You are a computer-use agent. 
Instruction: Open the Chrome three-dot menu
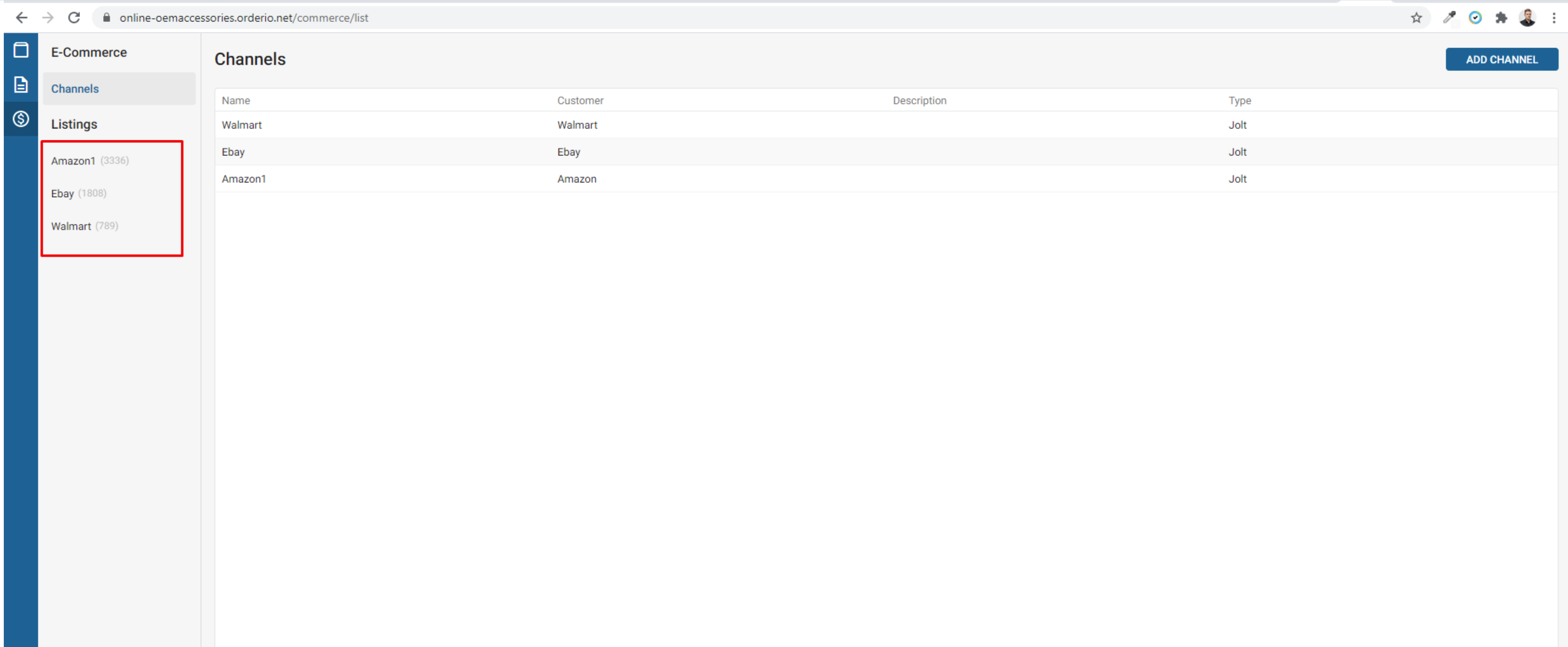(1553, 18)
